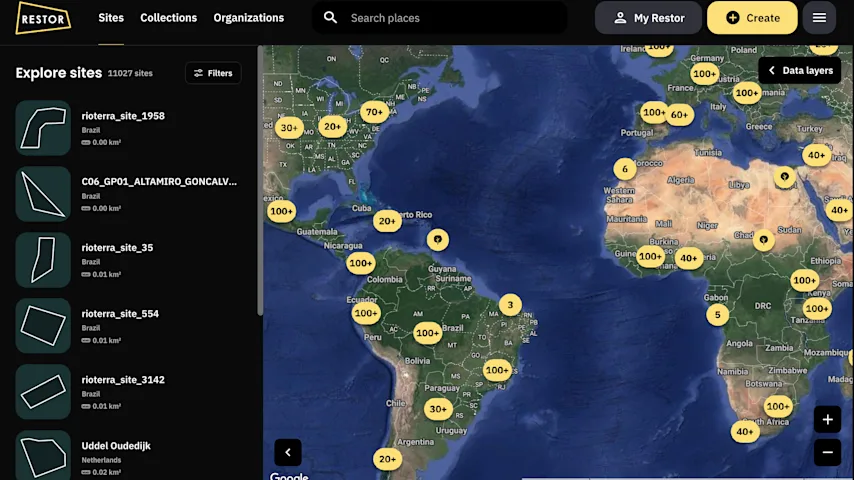Open the hamburger menu

[819, 18]
